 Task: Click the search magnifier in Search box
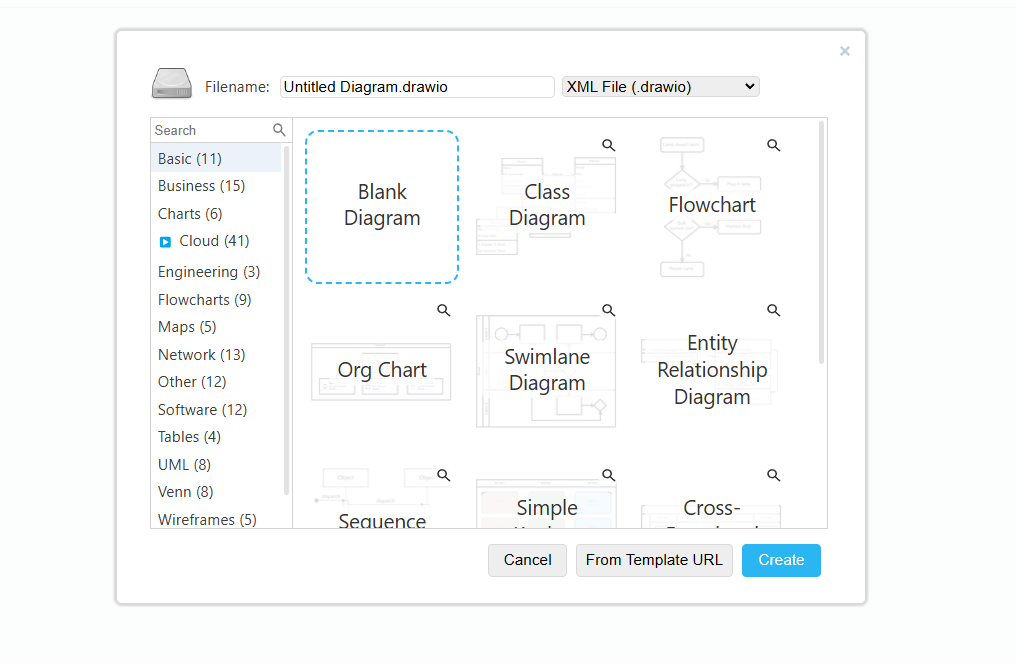279,130
